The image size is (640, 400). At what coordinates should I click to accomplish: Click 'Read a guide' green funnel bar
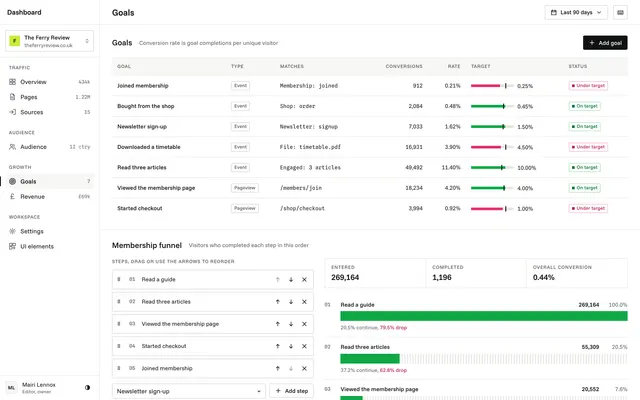click(484, 316)
